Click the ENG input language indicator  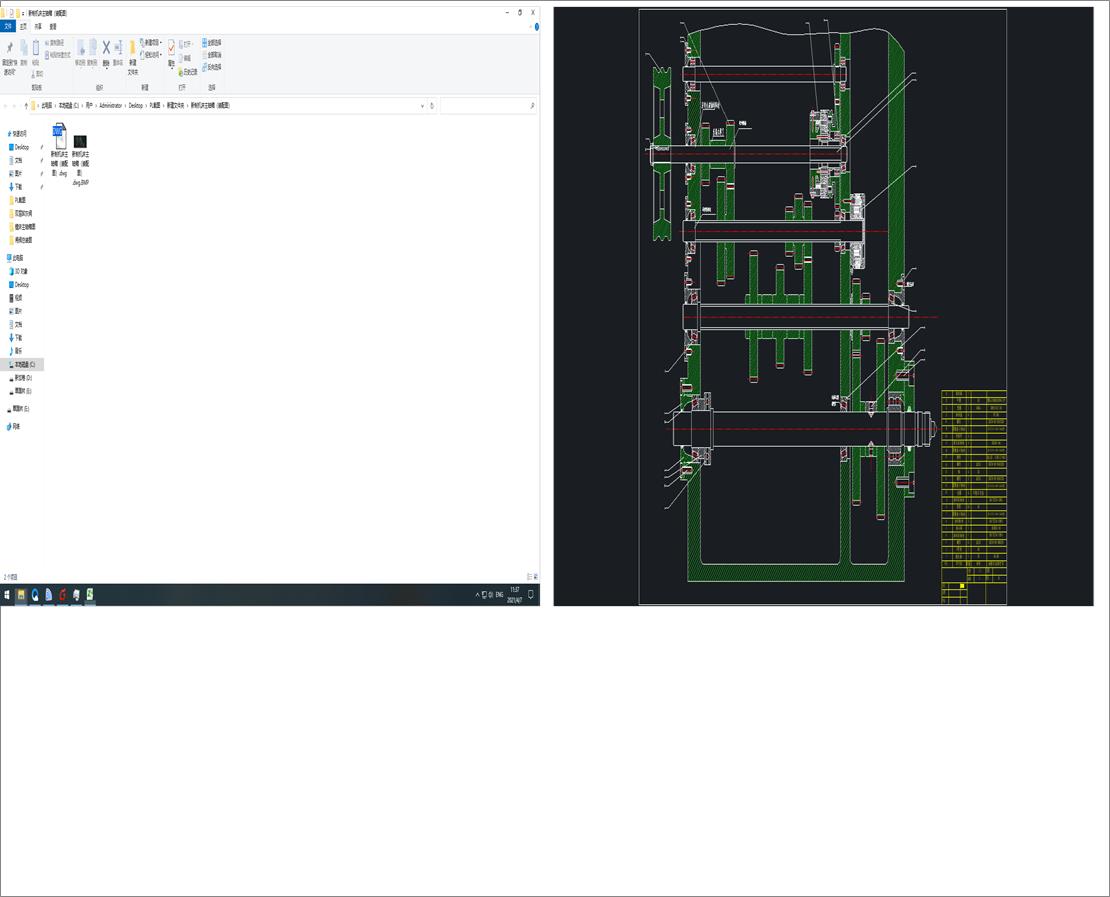click(499, 595)
